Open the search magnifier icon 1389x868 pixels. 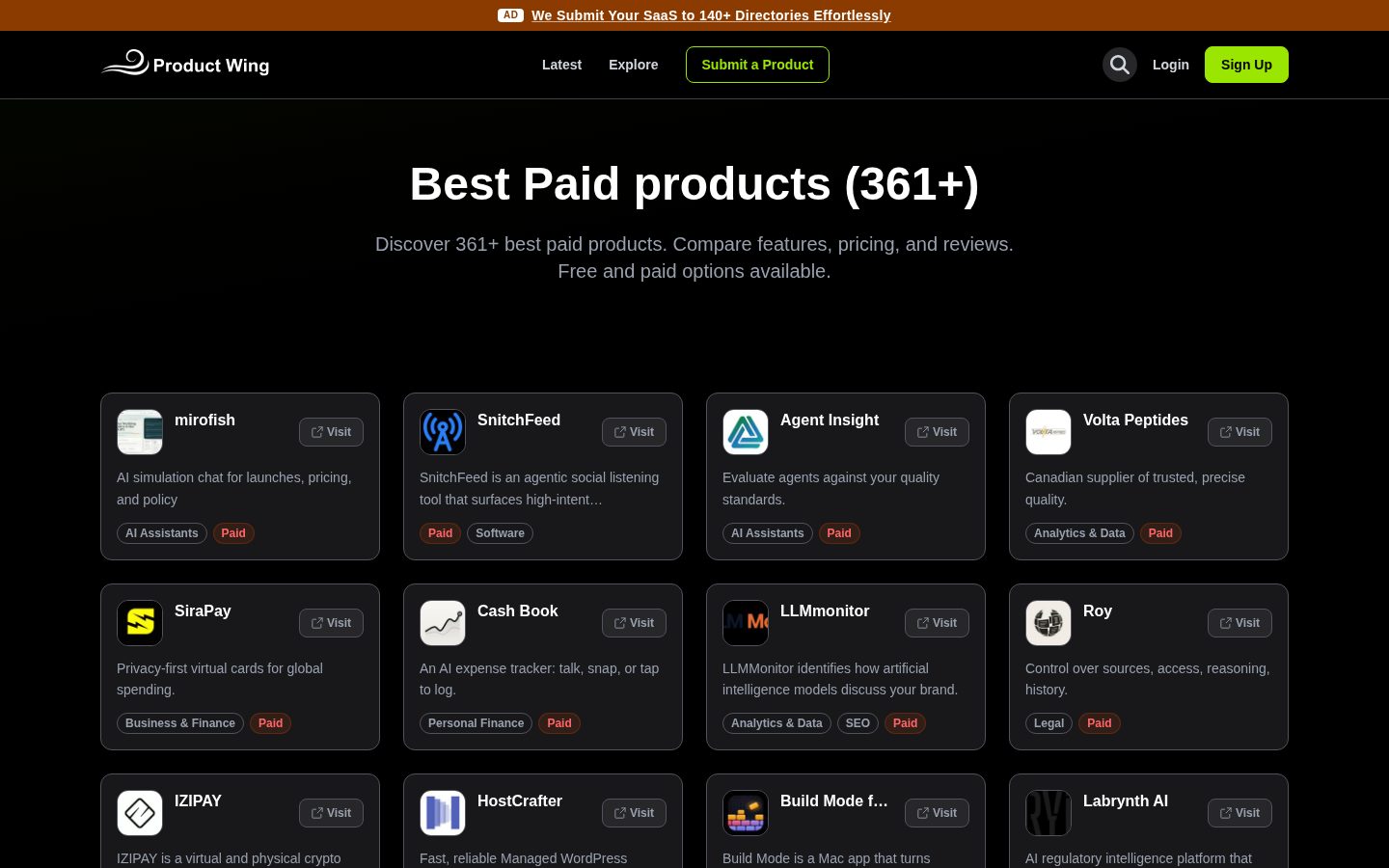click(x=1120, y=65)
